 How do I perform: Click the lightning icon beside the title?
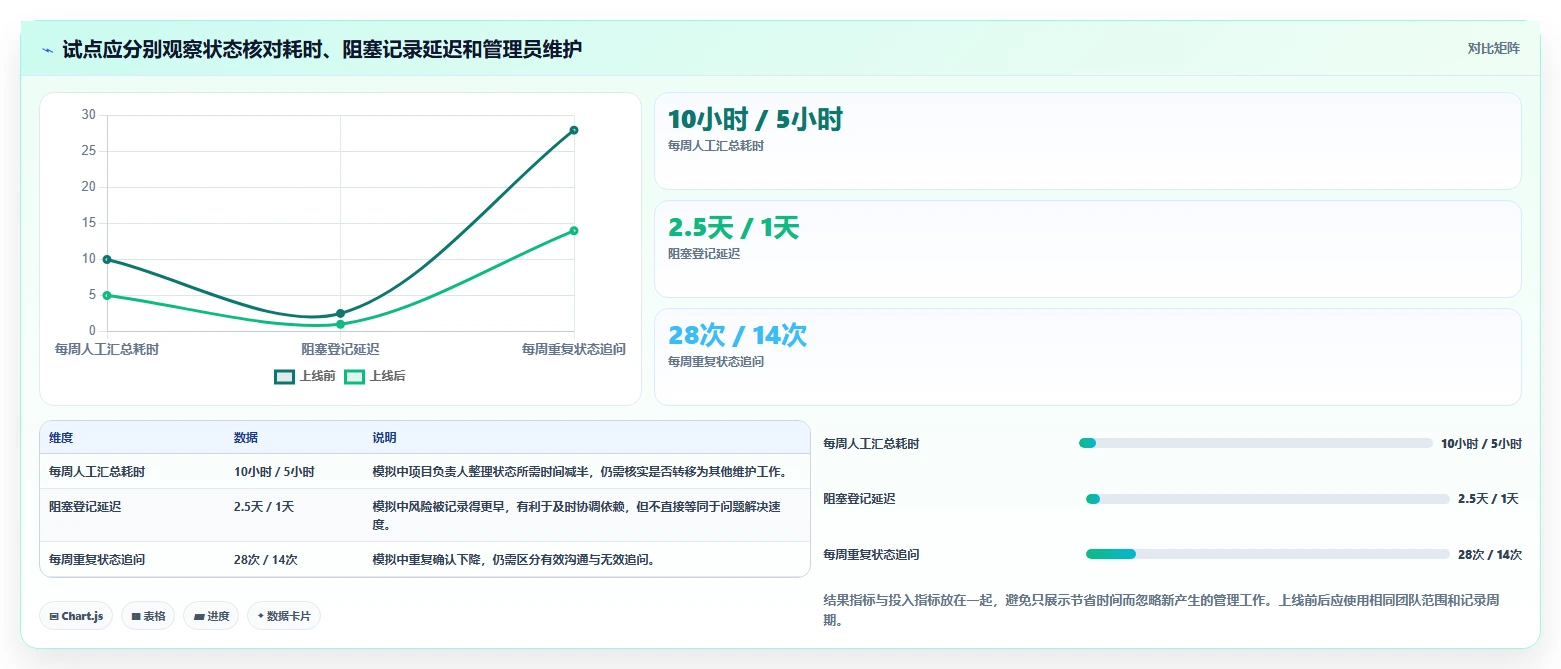pyautogui.click(x=47, y=50)
